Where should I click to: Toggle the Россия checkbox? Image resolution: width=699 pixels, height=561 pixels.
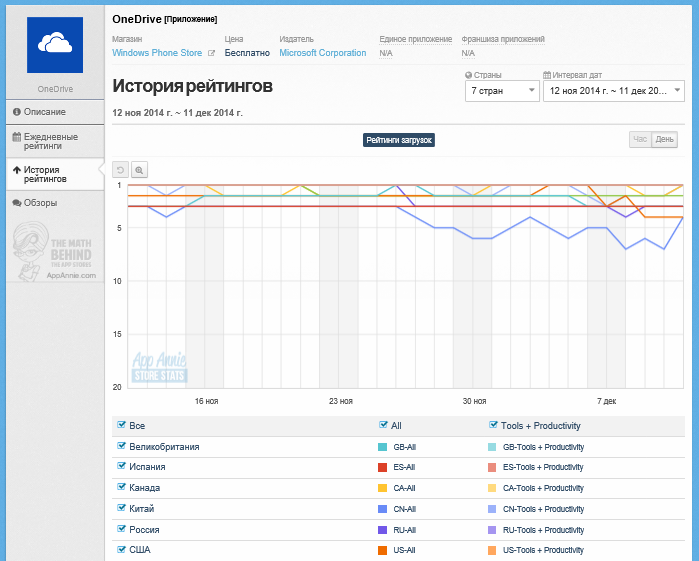(121, 528)
